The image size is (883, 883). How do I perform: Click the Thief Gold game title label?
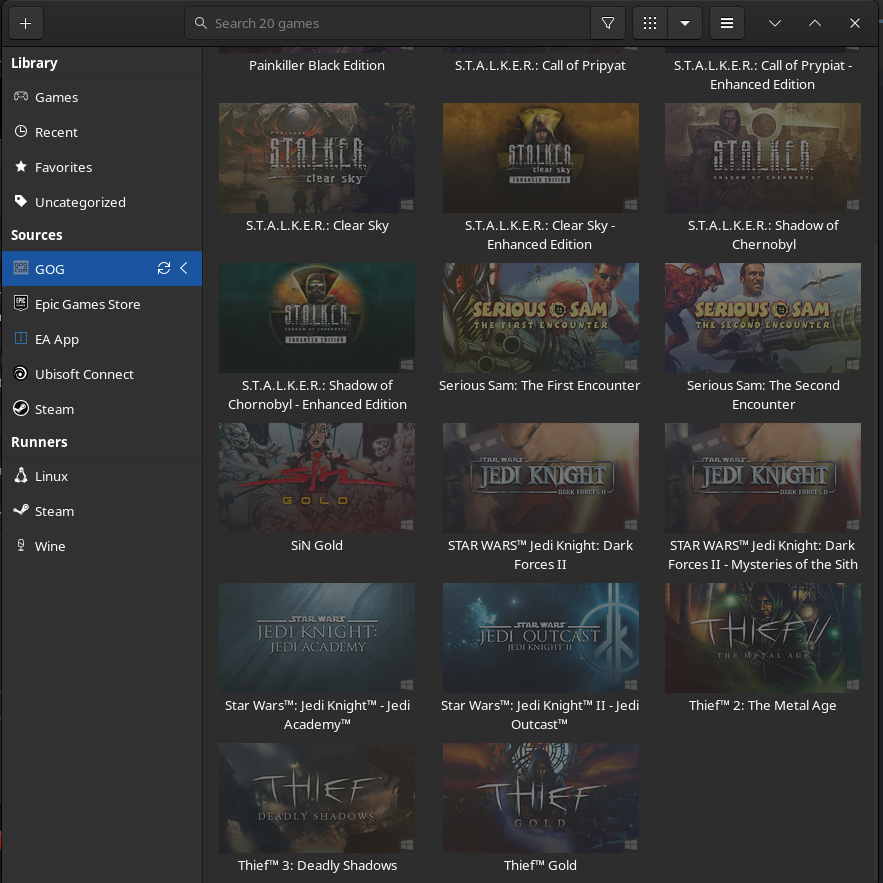click(540, 865)
